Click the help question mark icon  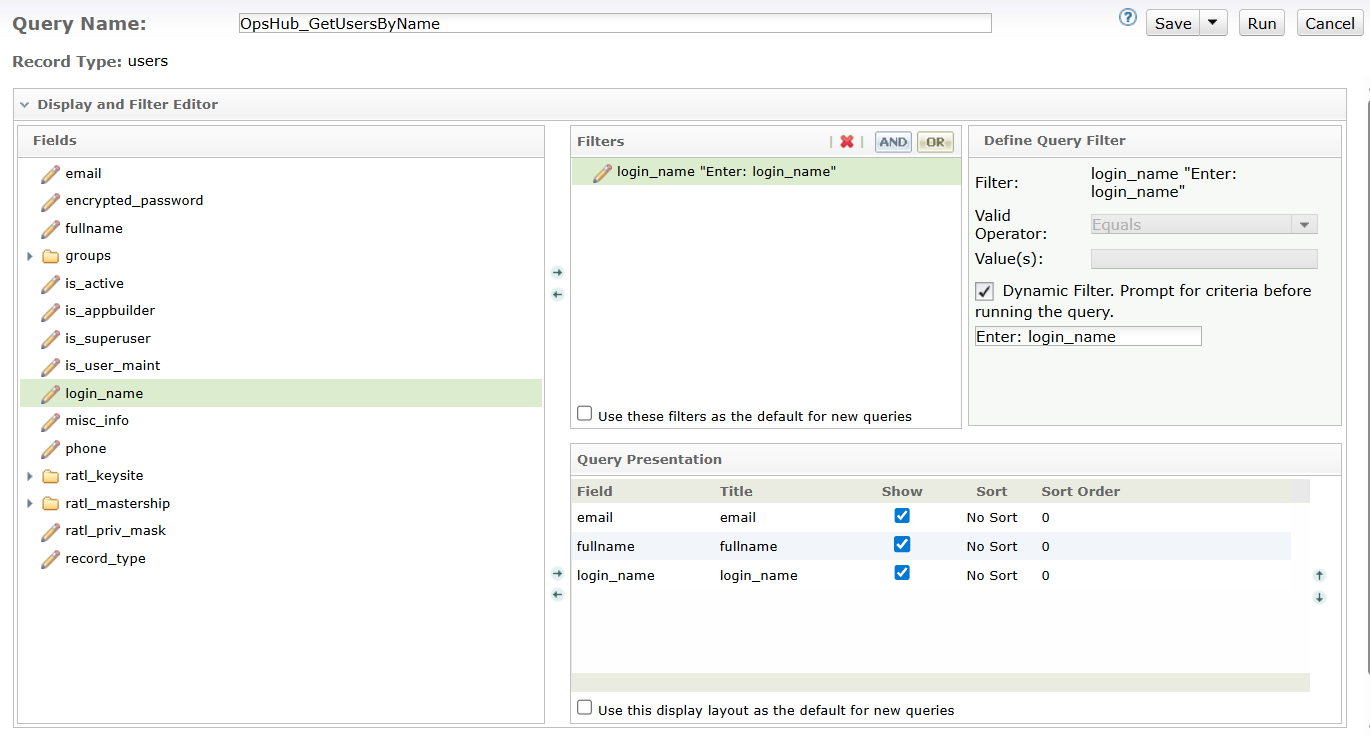click(x=1127, y=17)
